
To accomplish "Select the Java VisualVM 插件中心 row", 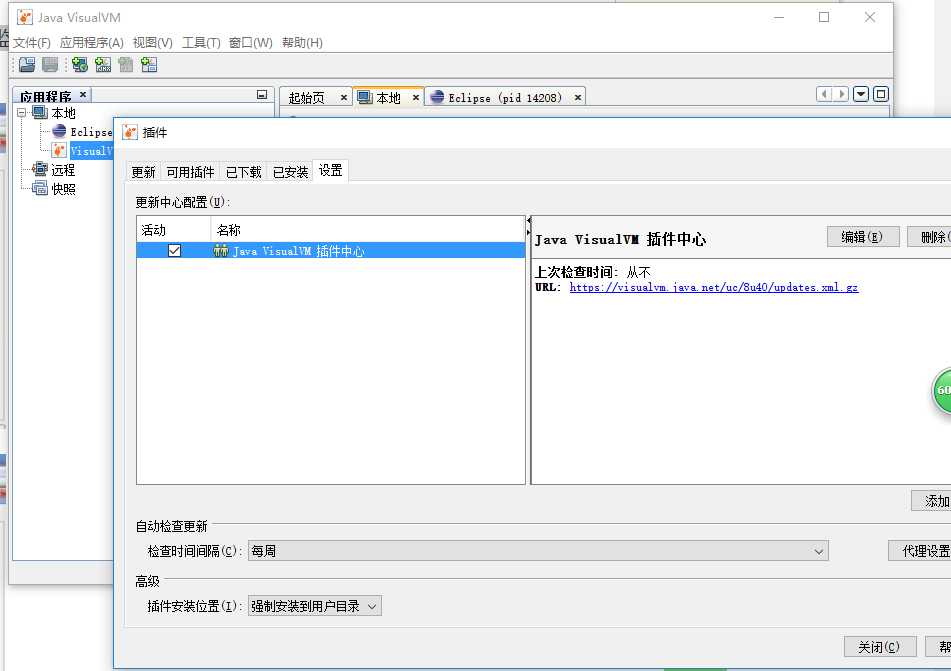I will click(331, 251).
